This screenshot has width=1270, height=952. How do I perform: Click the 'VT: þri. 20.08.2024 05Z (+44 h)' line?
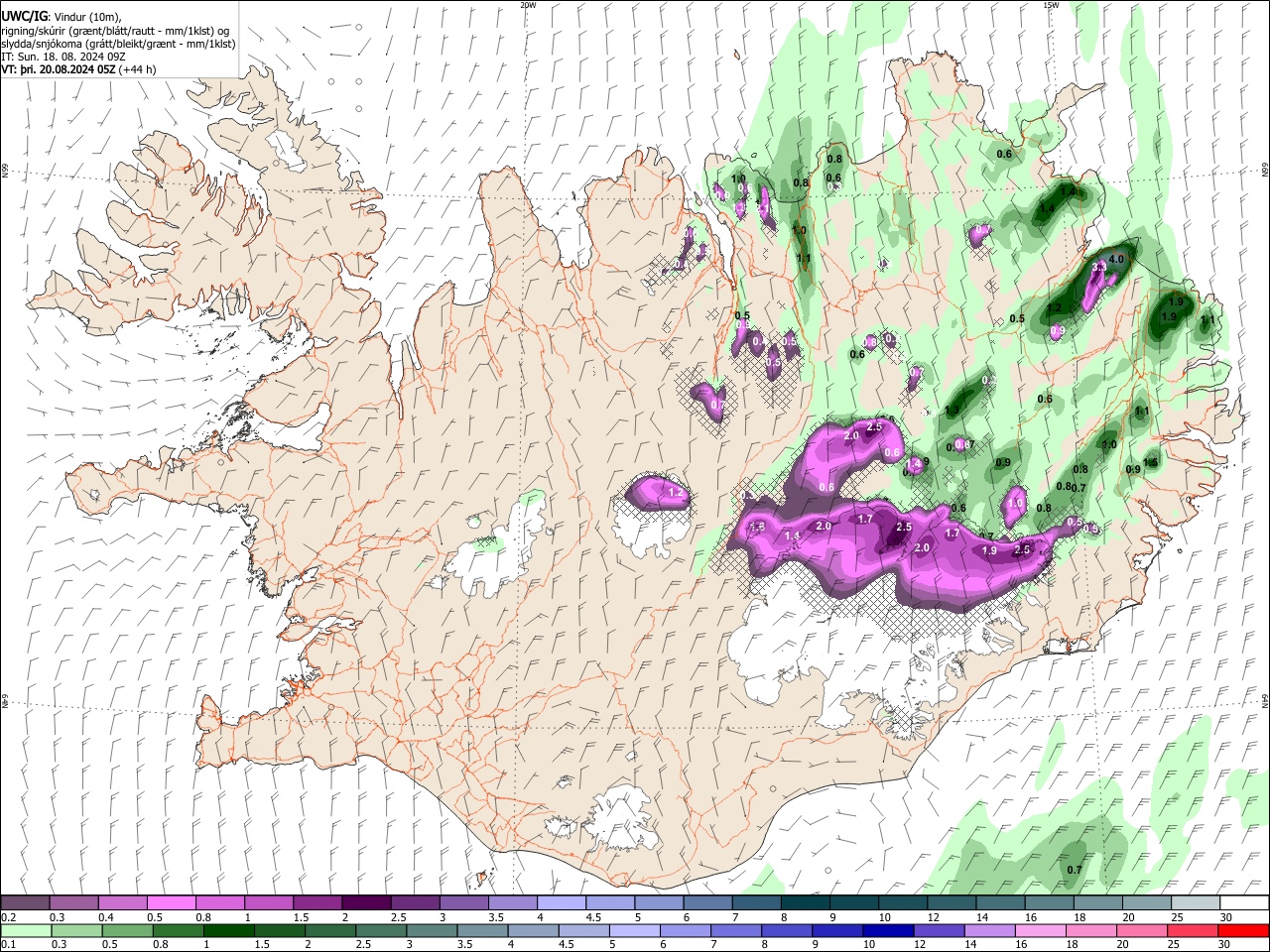pyautogui.click(x=78, y=70)
